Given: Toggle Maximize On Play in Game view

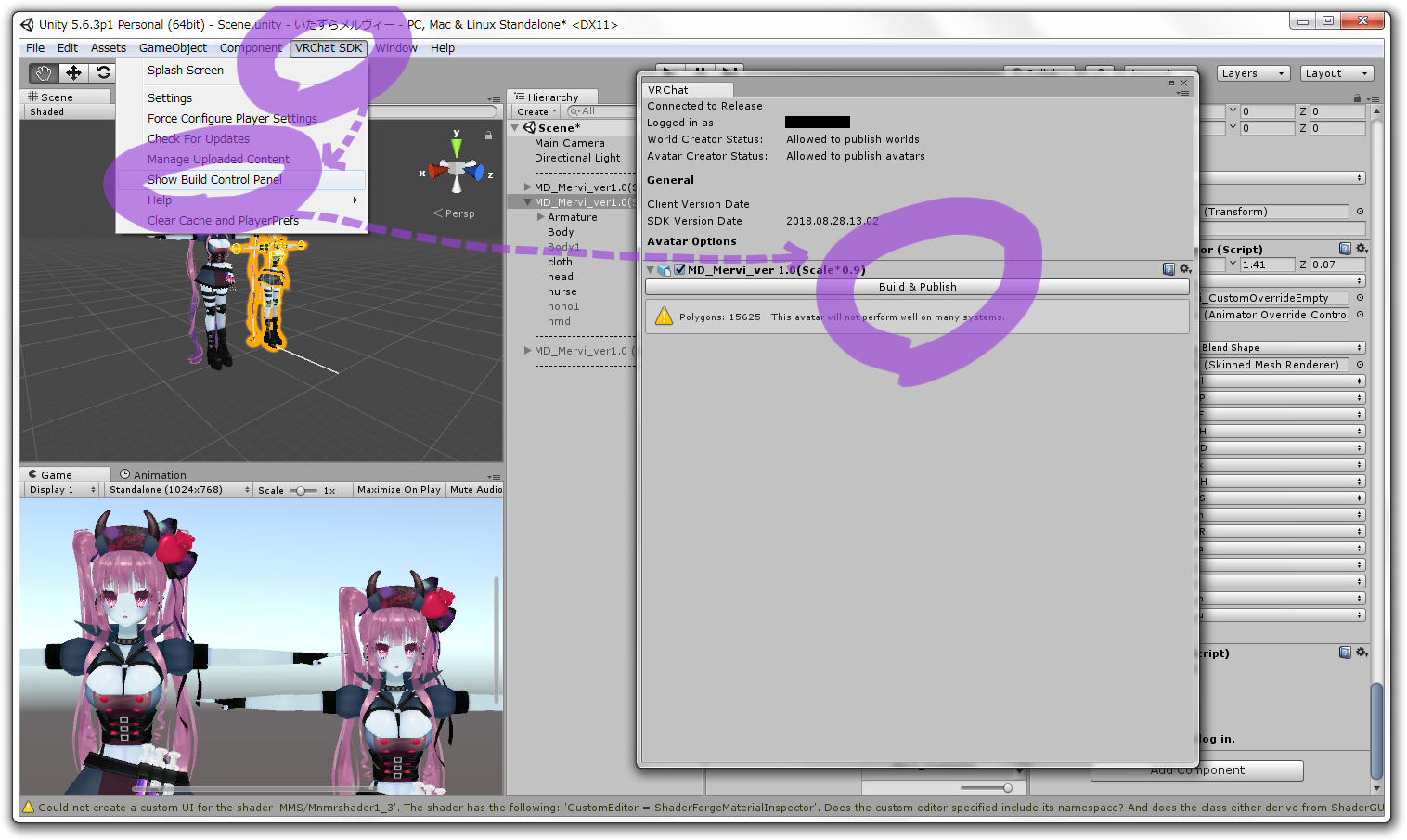Looking at the screenshot, I should click(399, 489).
